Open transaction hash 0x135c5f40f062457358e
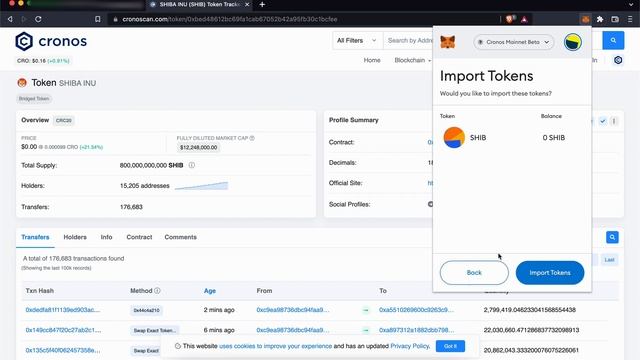Image resolution: width=640 pixels, height=360 pixels. point(62,350)
